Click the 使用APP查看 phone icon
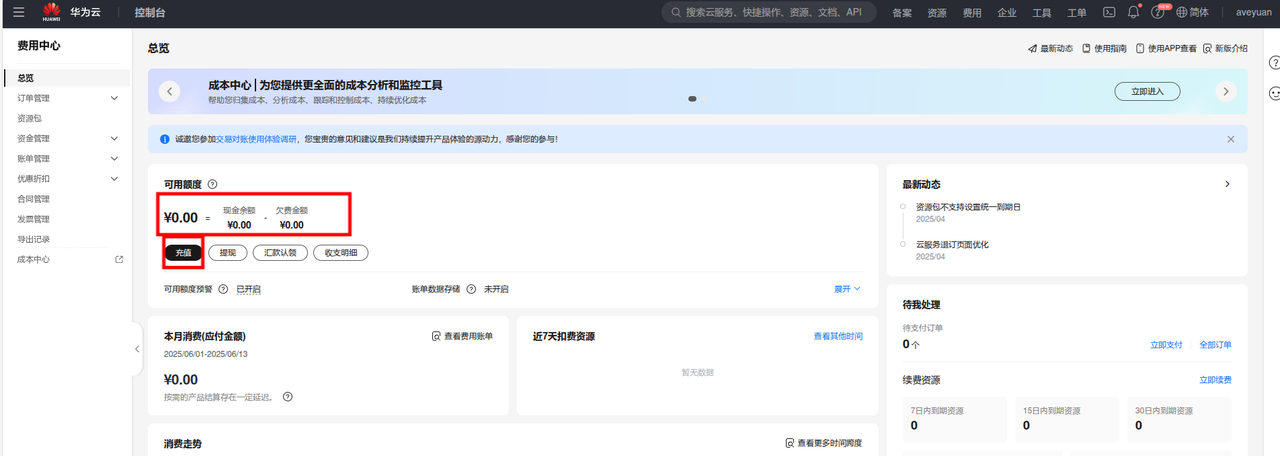The height and width of the screenshot is (456, 1280). click(x=1140, y=48)
